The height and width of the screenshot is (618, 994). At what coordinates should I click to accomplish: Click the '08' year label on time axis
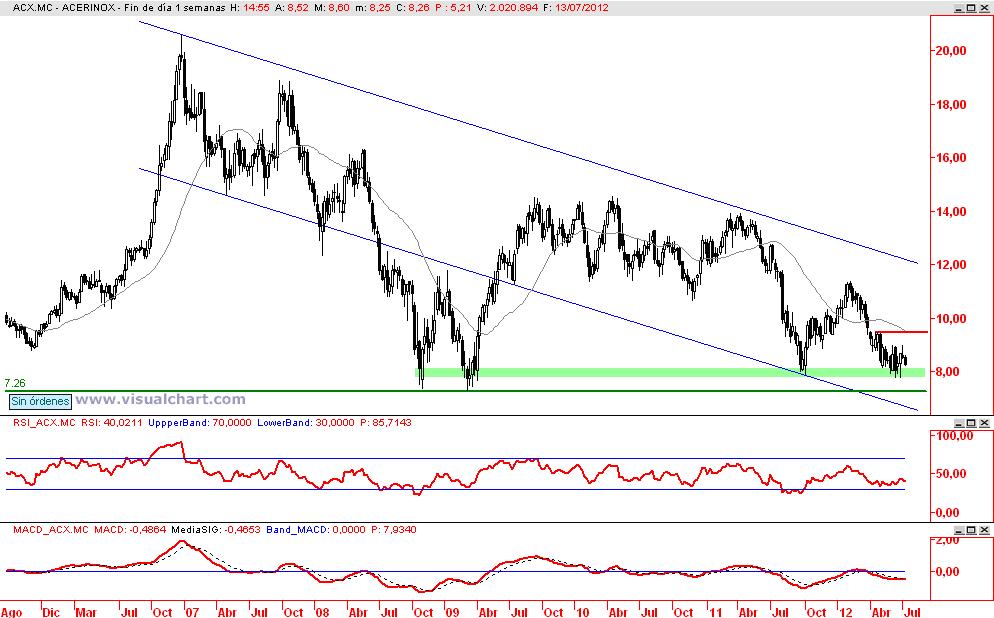click(x=322, y=612)
